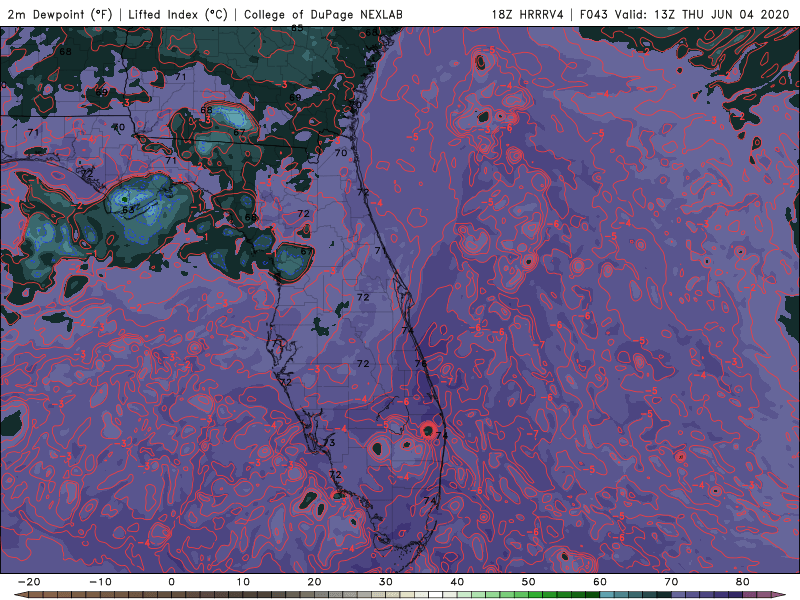The width and height of the screenshot is (800, 600).
Task: Click the "18Z HRRRV4" model run label
Action: pos(528,14)
